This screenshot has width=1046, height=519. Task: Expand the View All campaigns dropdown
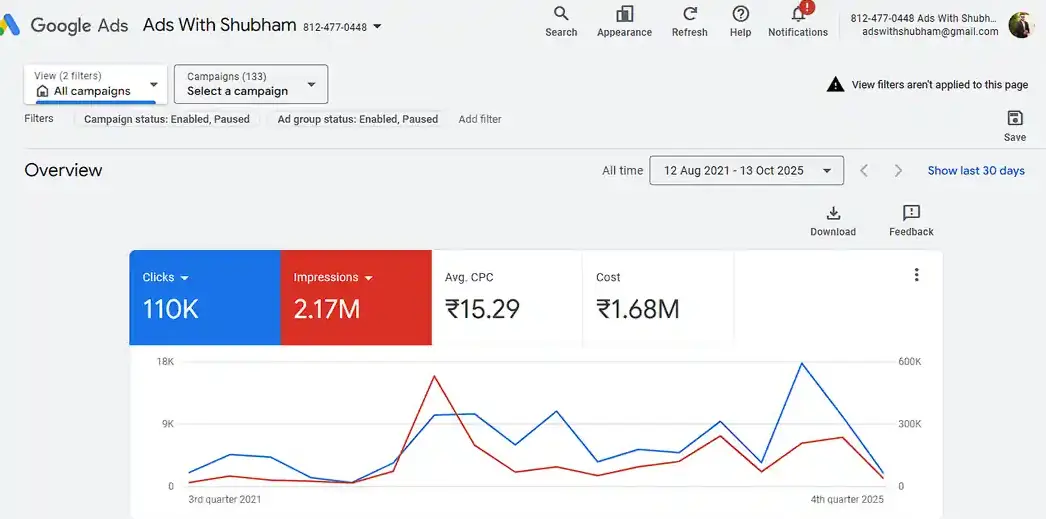95,84
